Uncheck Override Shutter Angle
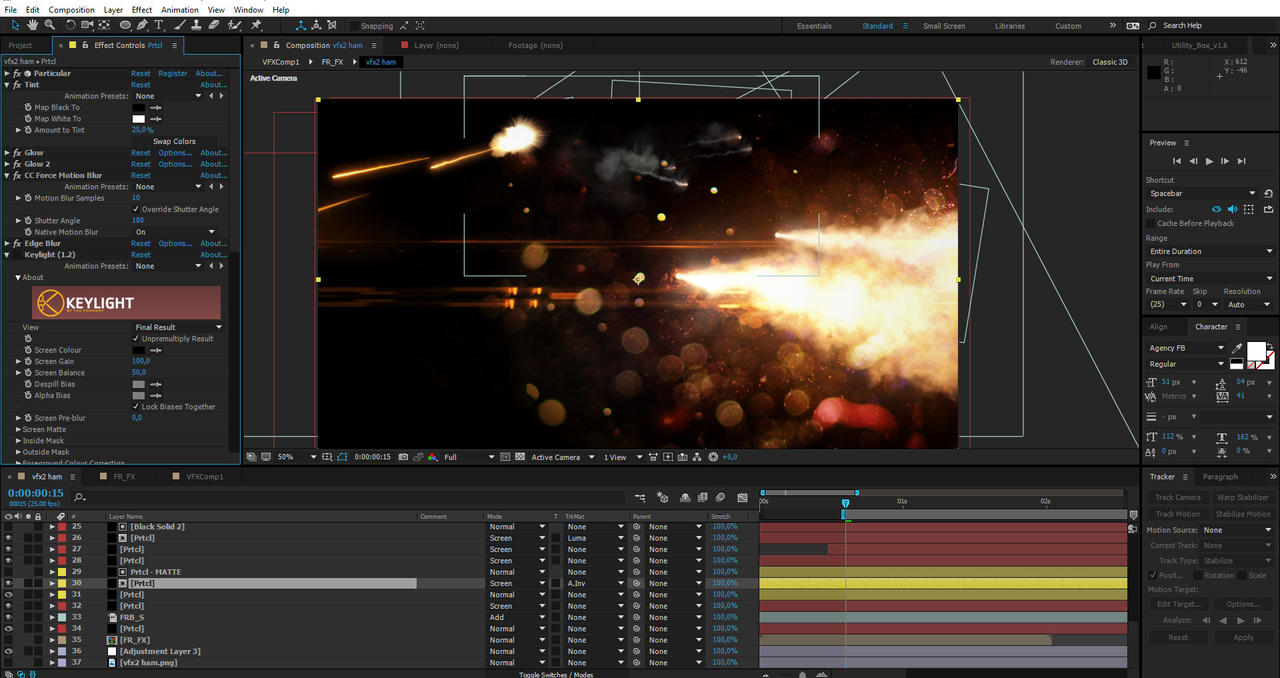Image resolution: width=1280 pixels, height=678 pixels. 136,209
